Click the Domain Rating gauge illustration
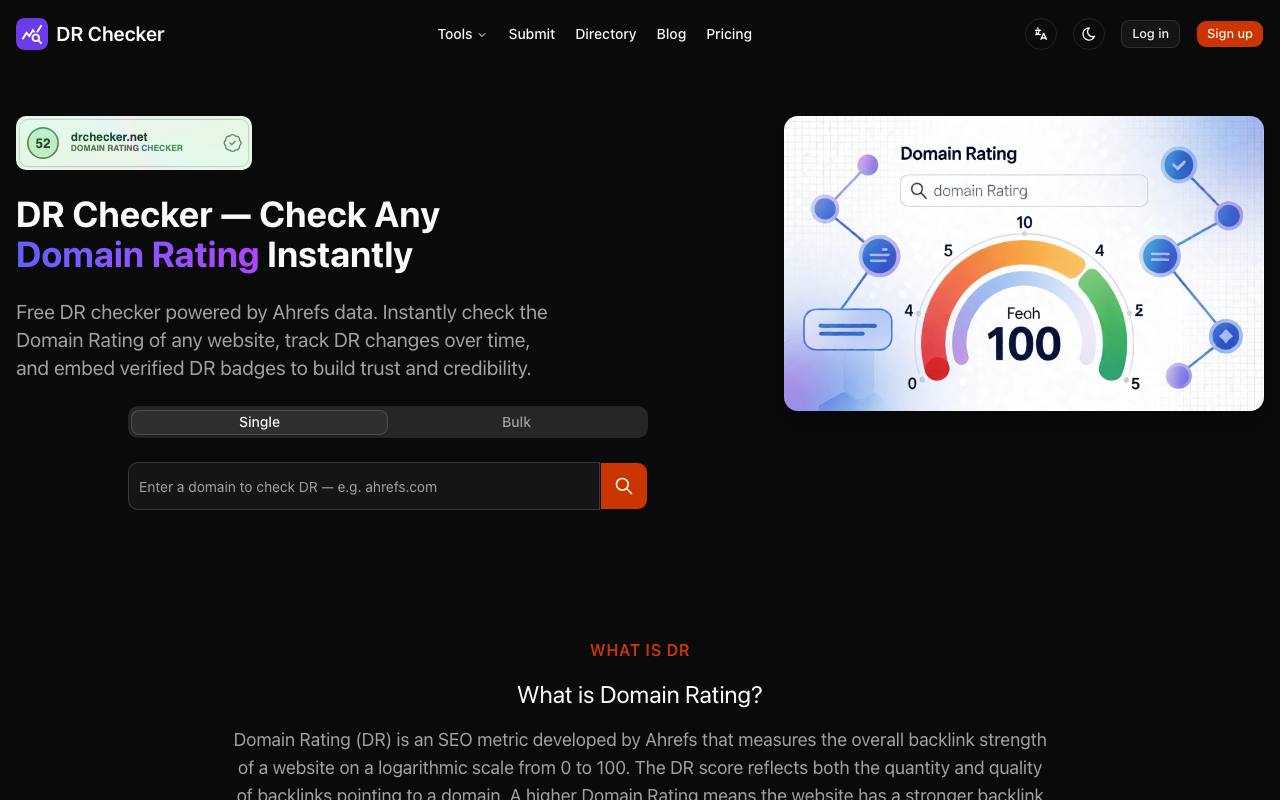Viewport: 1280px width, 800px height. 1024,264
